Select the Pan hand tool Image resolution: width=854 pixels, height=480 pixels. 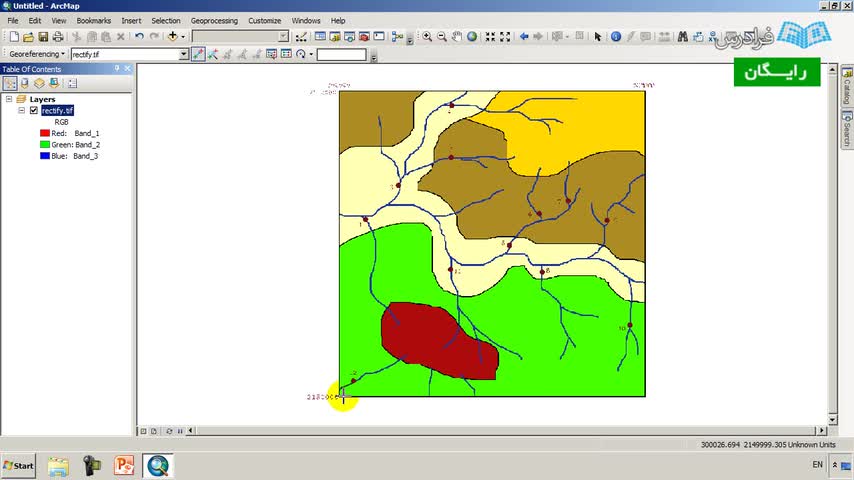[x=457, y=37]
